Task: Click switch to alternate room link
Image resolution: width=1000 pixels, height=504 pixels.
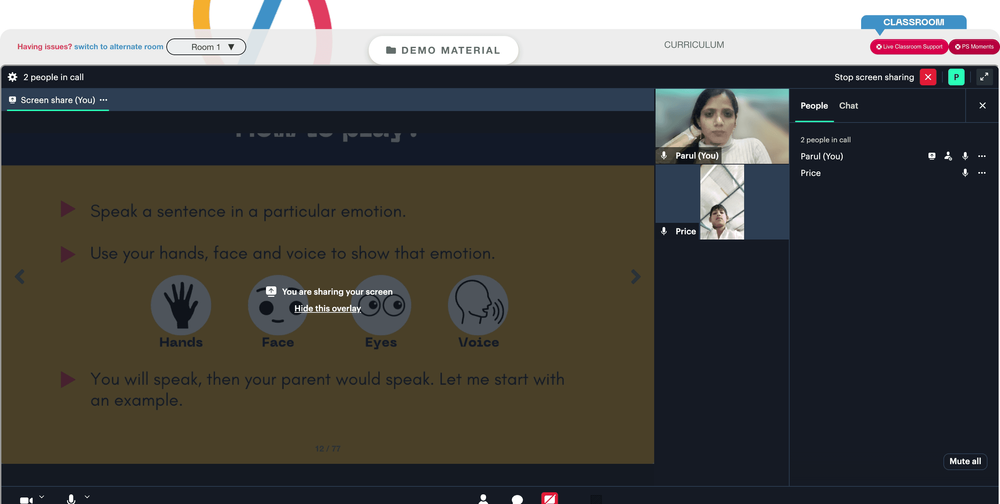Action: point(119,47)
